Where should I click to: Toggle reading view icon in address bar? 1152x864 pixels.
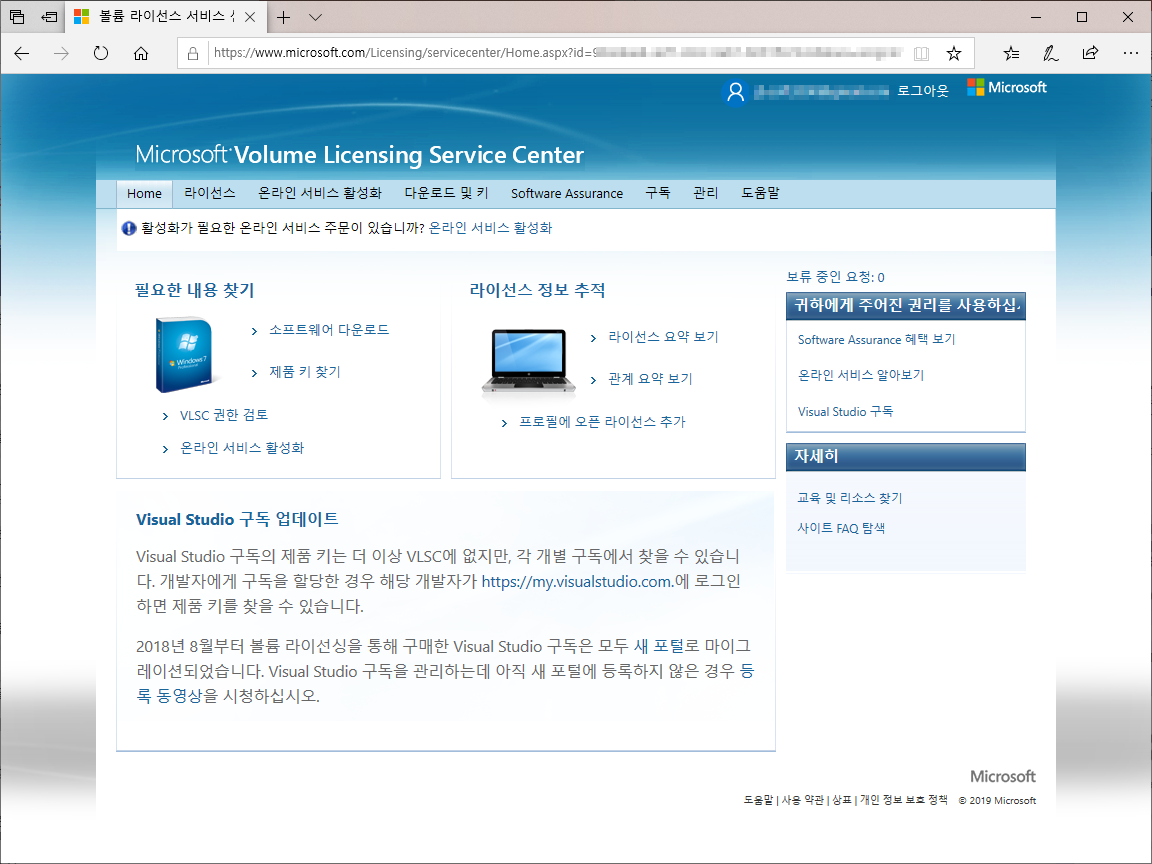coord(921,53)
